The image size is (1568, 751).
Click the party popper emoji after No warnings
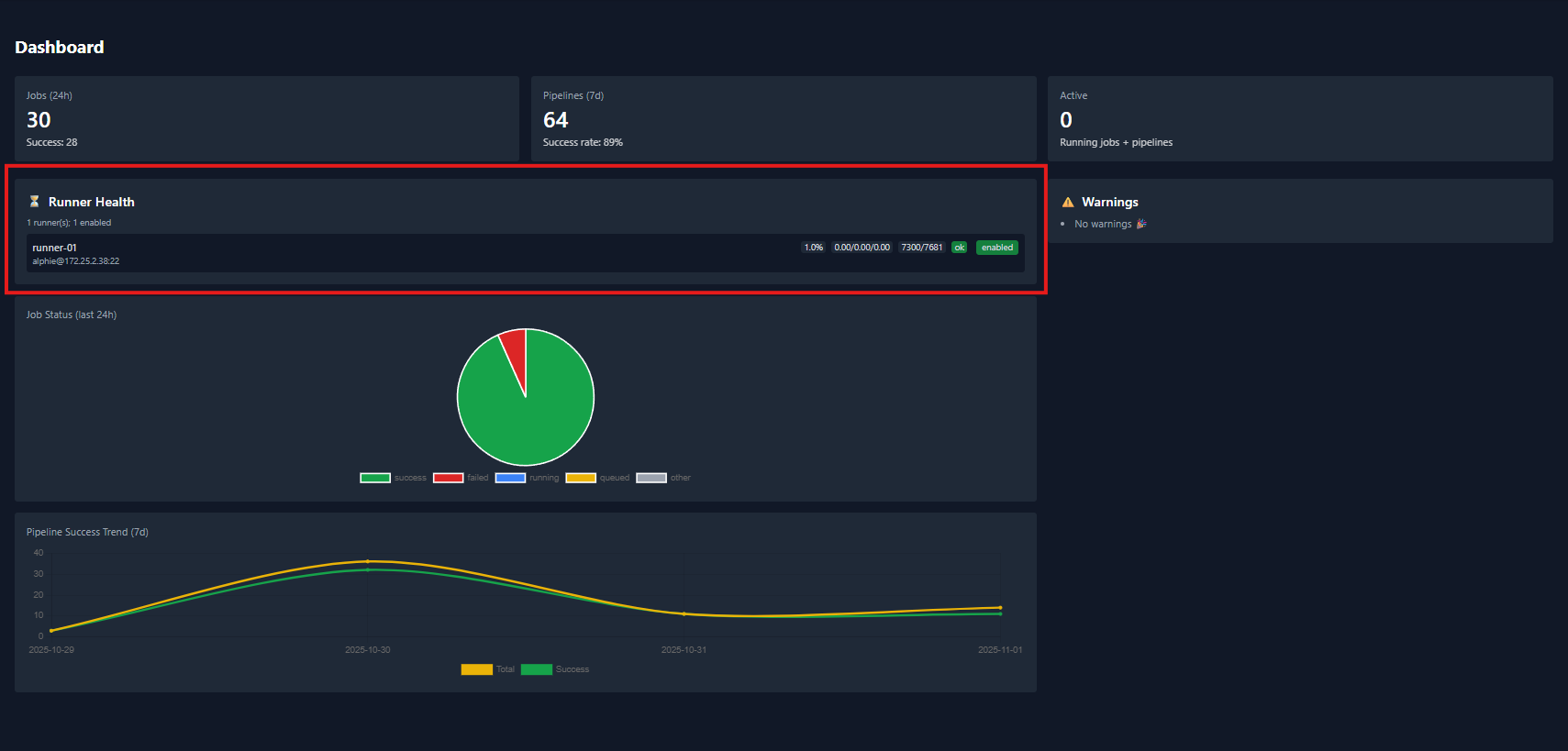coord(1141,224)
